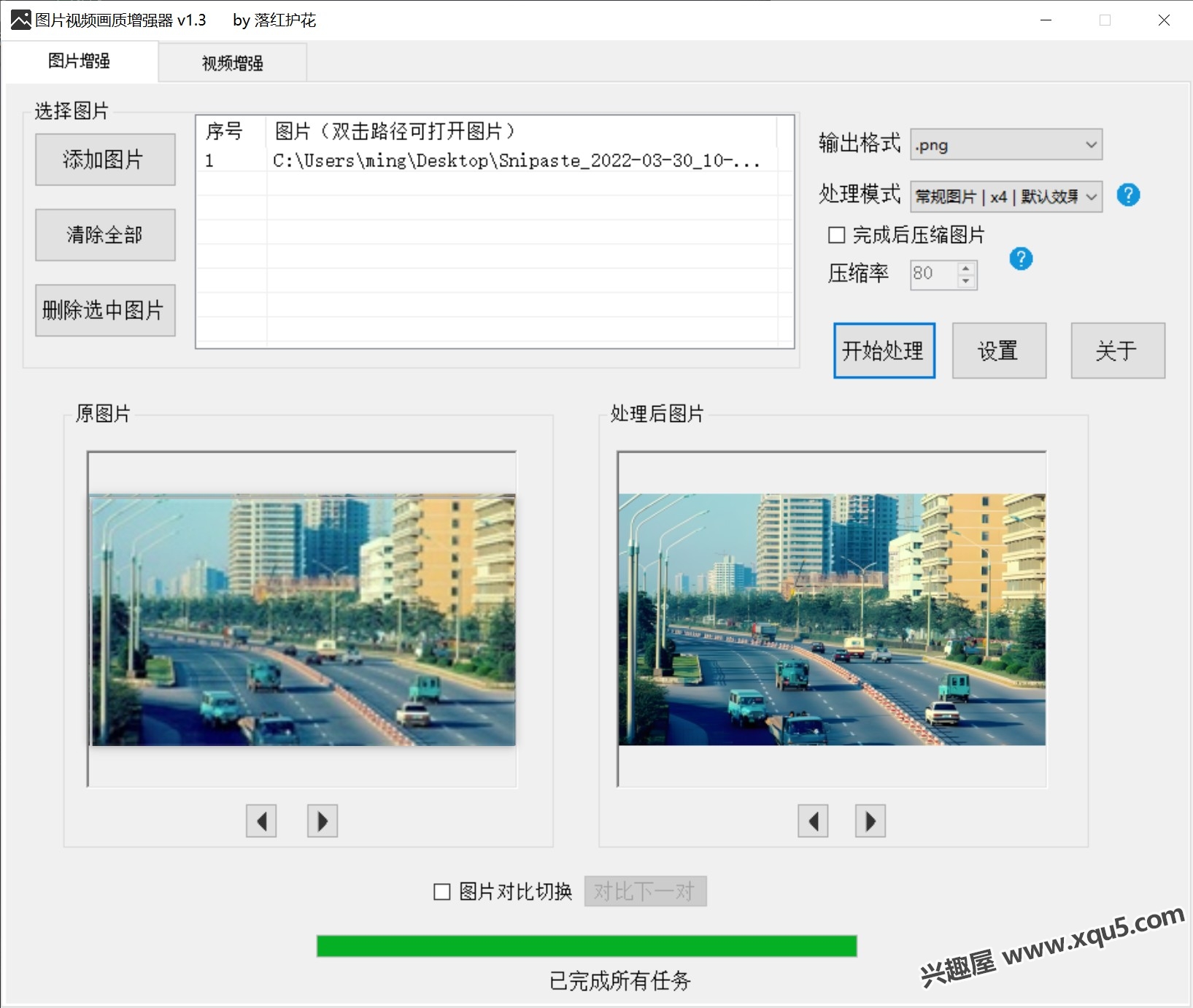The width and height of the screenshot is (1193, 1008).
Task: Show next original image with right arrow
Action: coord(323,821)
